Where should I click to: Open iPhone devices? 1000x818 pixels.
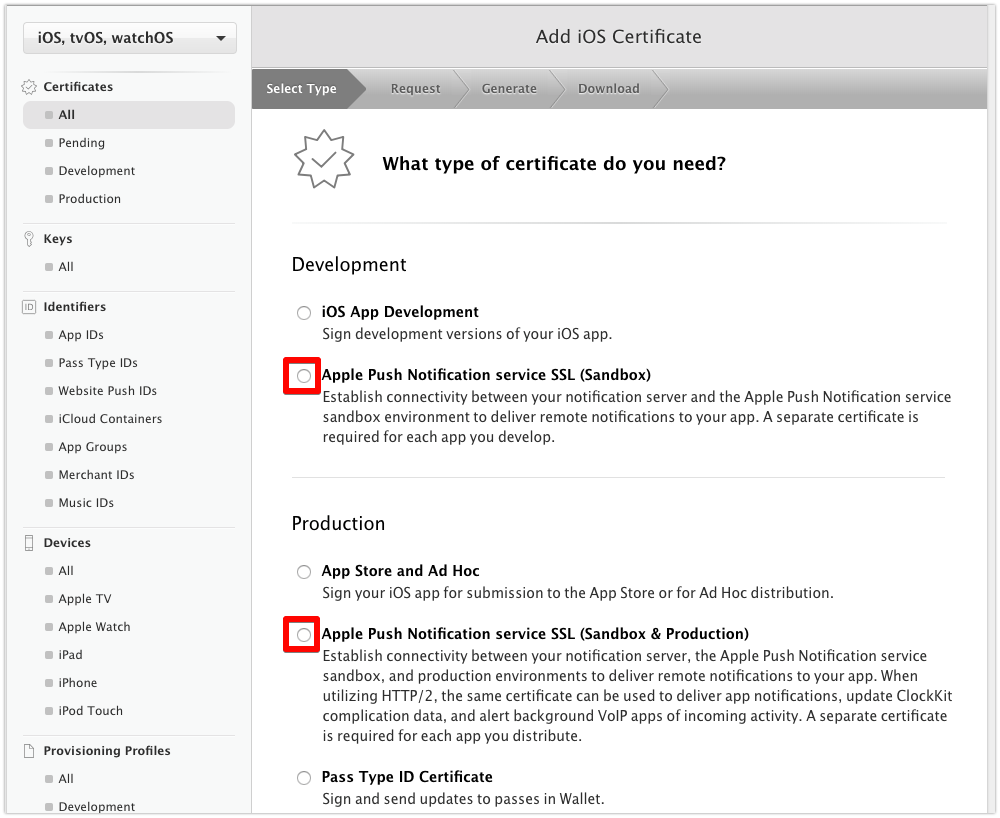78,683
